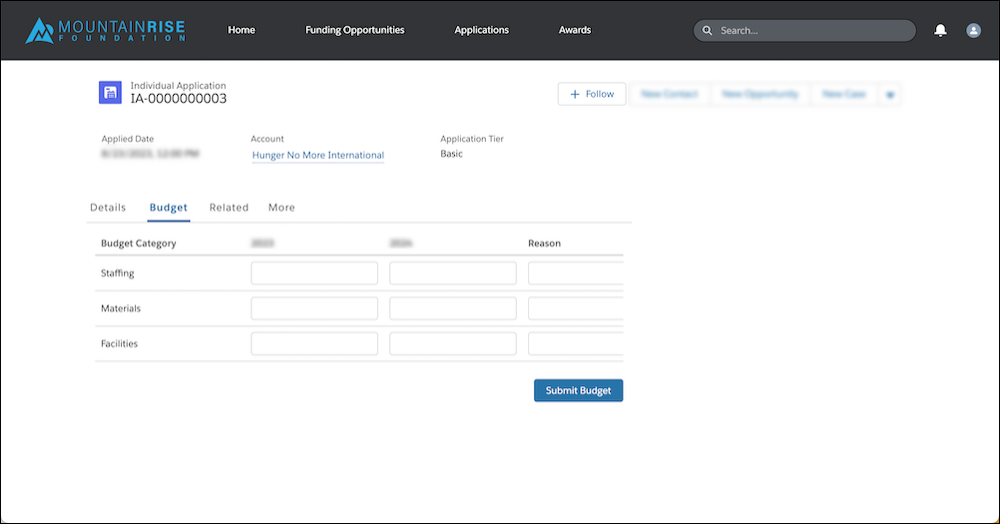Click the Individual Application record icon
Viewport: 1000px width, 524px height.
pyautogui.click(x=110, y=92)
